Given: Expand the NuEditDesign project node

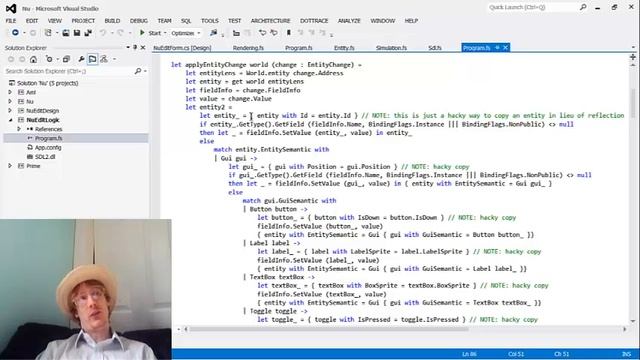Looking at the screenshot, I should (10, 111).
